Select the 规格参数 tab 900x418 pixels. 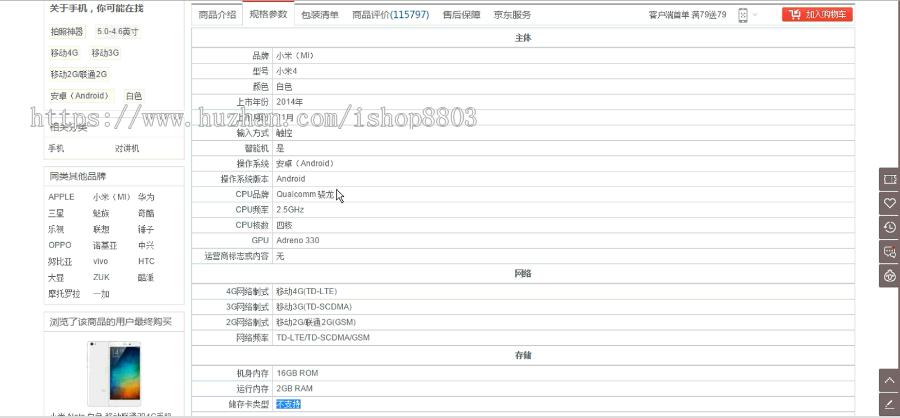click(x=268, y=14)
